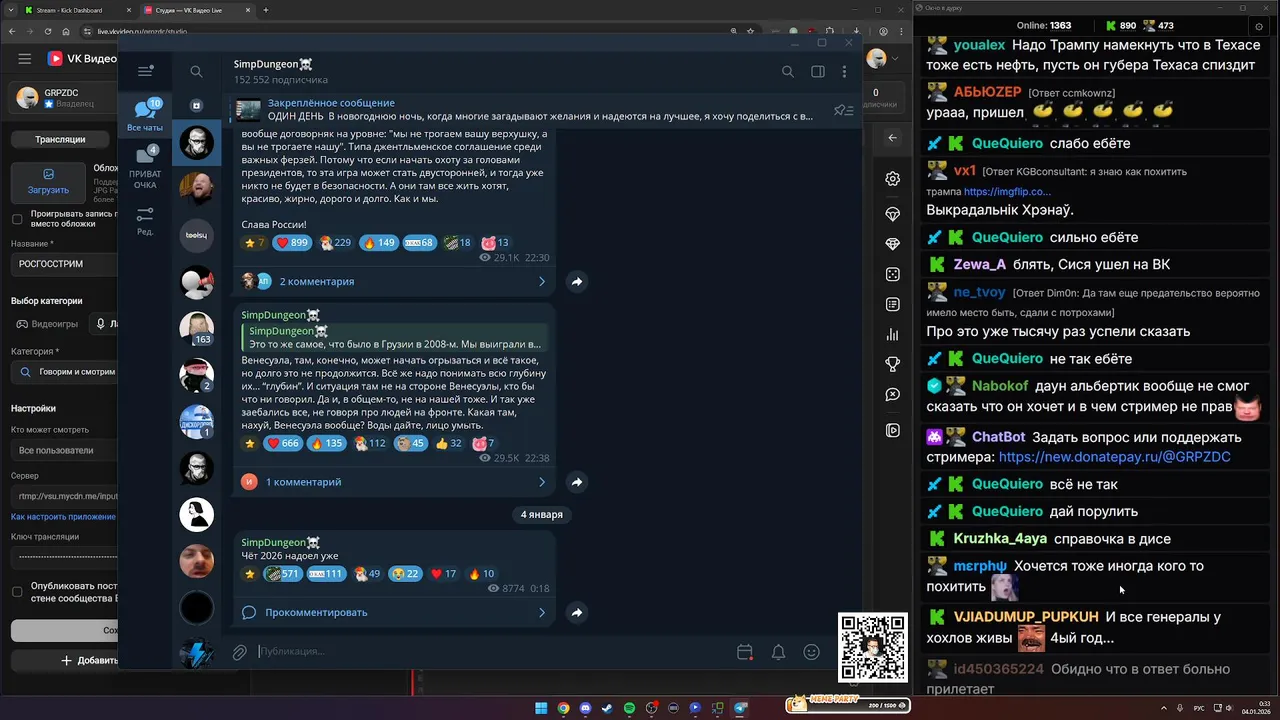The width and height of the screenshot is (1280, 720).
Task: Search inside the SimpDungeon channel
Action: (788, 72)
